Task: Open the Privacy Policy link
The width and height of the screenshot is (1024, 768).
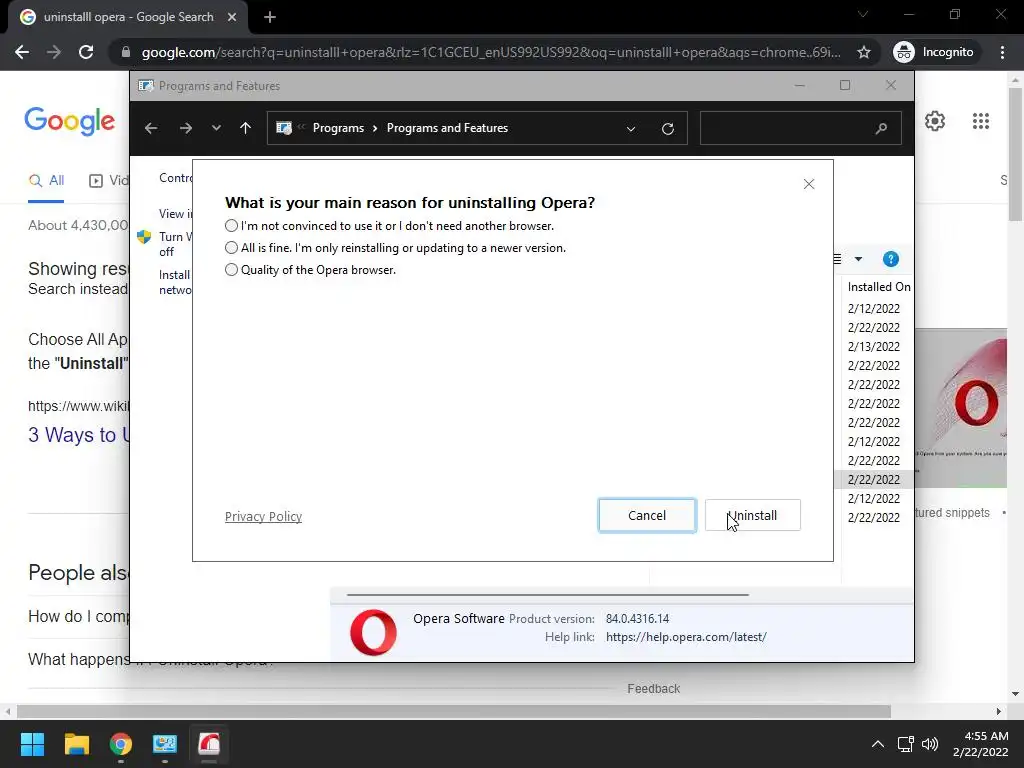Action: pyautogui.click(x=263, y=517)
